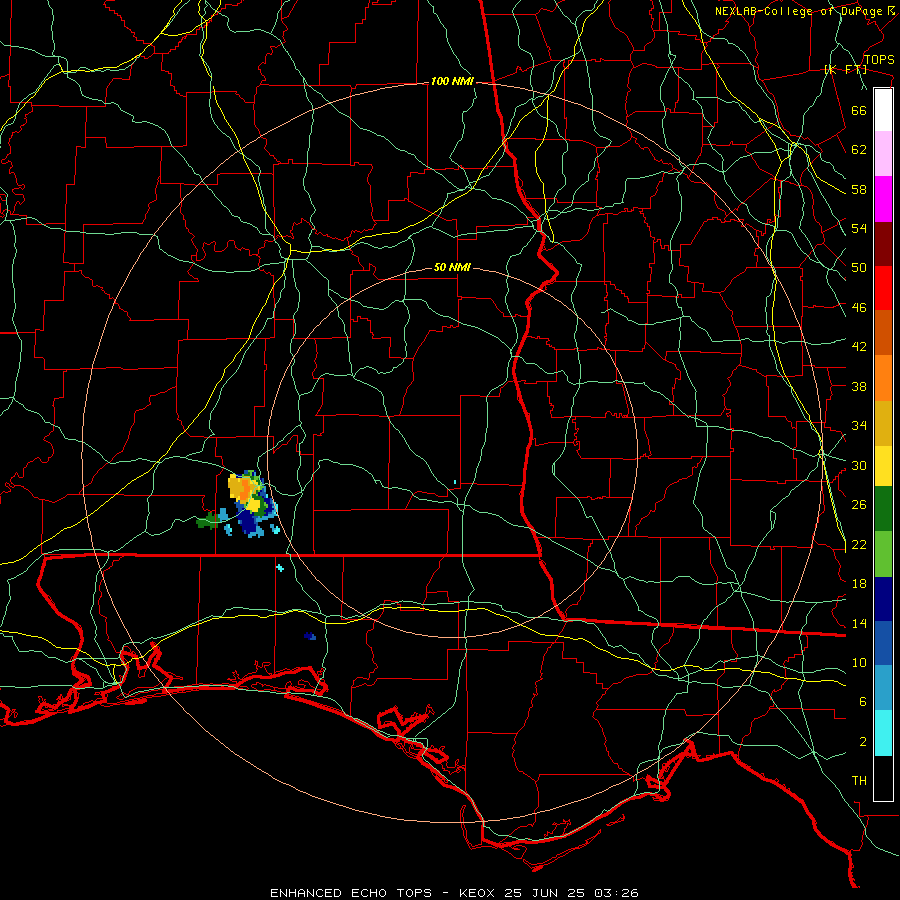Click the 66 label on the scale
The width and height of the screenshot is (900, 900).
[859, 110]
